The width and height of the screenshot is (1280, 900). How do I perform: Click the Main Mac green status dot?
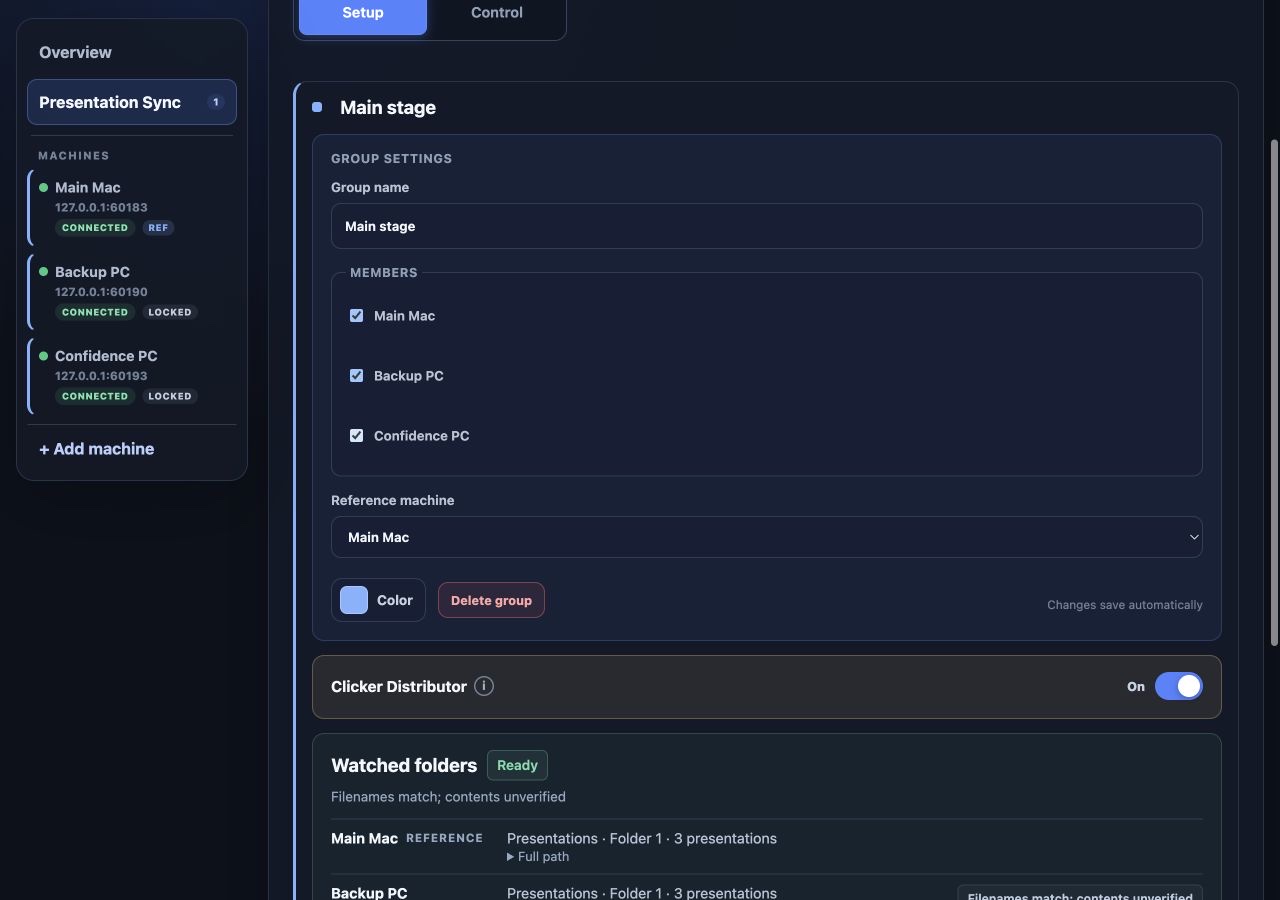tap(43, 187)
